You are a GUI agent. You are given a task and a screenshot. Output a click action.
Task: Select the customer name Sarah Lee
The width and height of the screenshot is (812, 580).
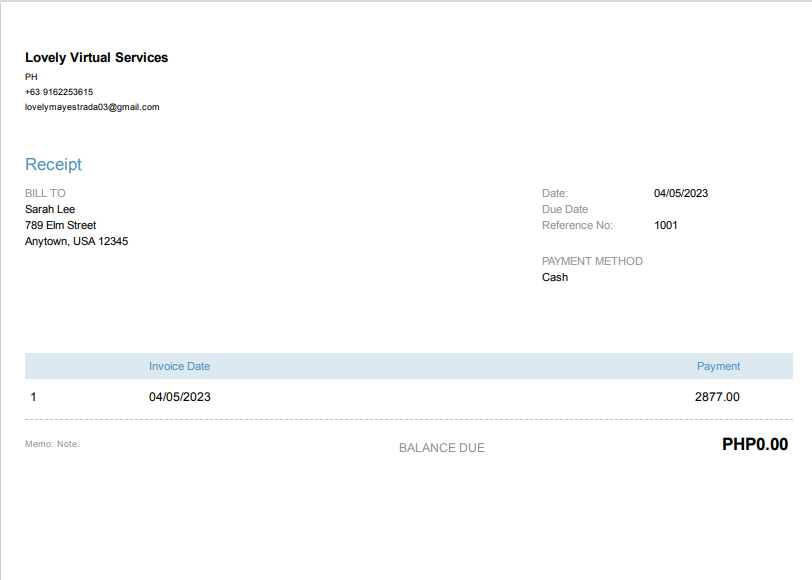pyautogui.click(x=50, y=209)
